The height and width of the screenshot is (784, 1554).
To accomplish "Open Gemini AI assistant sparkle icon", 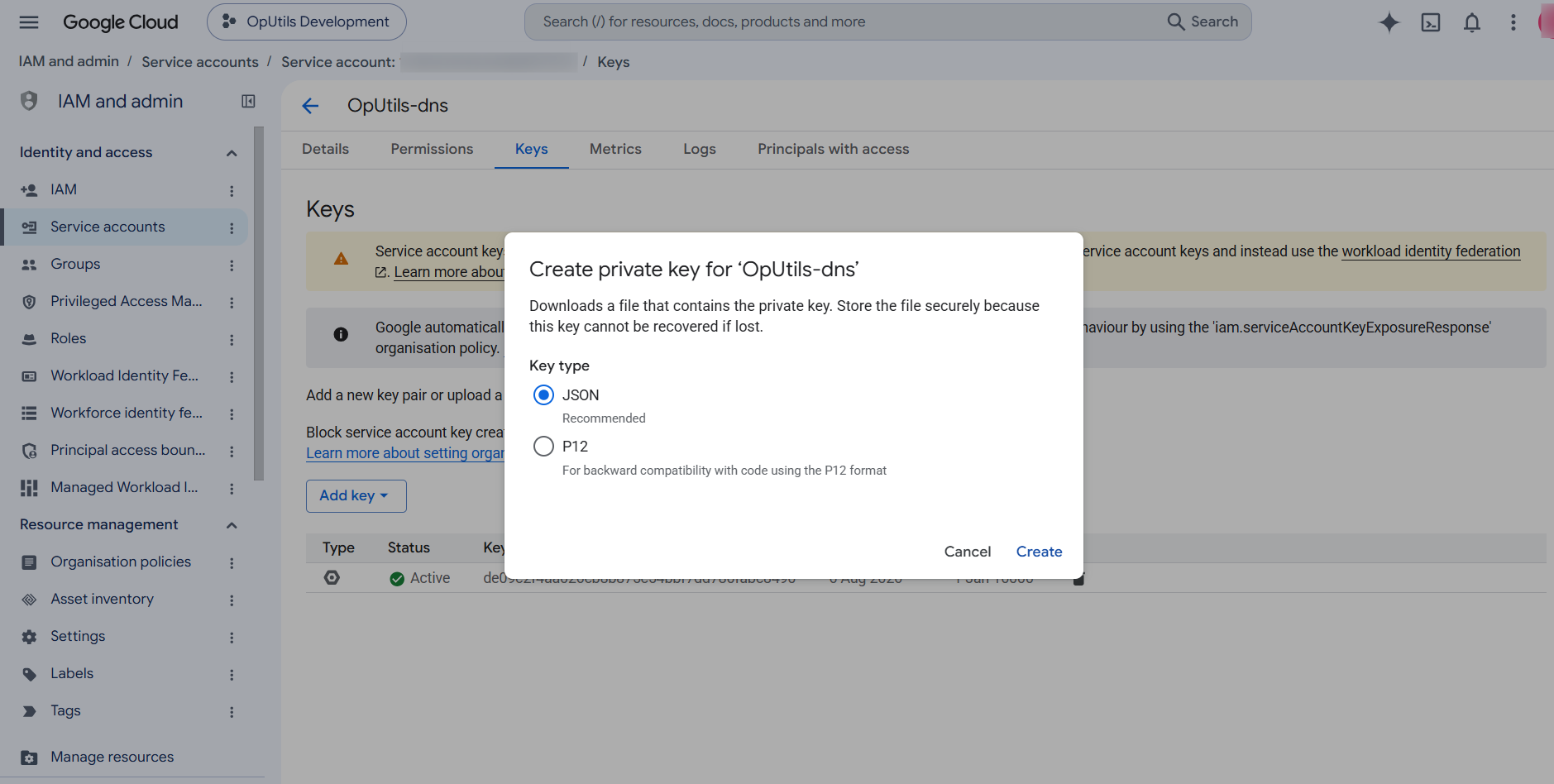I will 1389,22.
